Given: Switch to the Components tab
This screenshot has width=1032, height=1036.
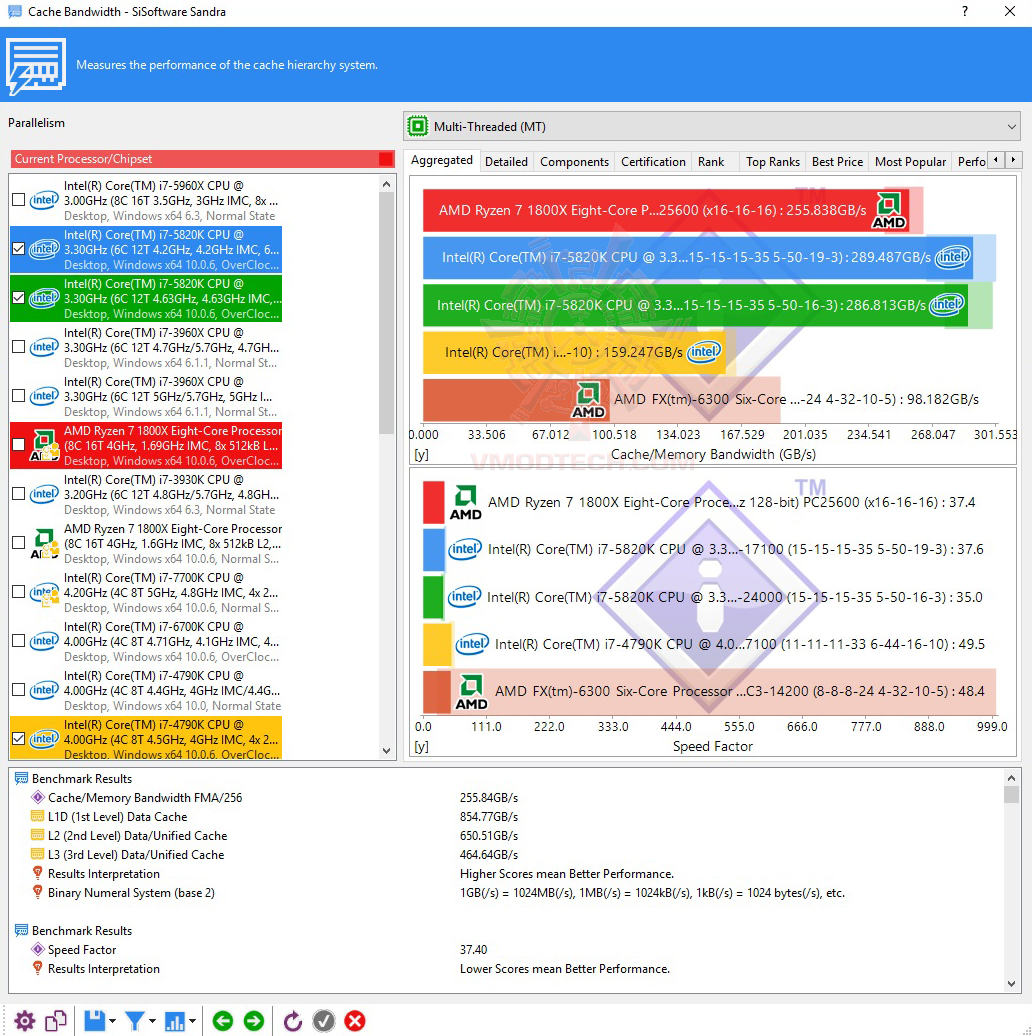Looking at the screenshot, I should click(x=574, y=162).
